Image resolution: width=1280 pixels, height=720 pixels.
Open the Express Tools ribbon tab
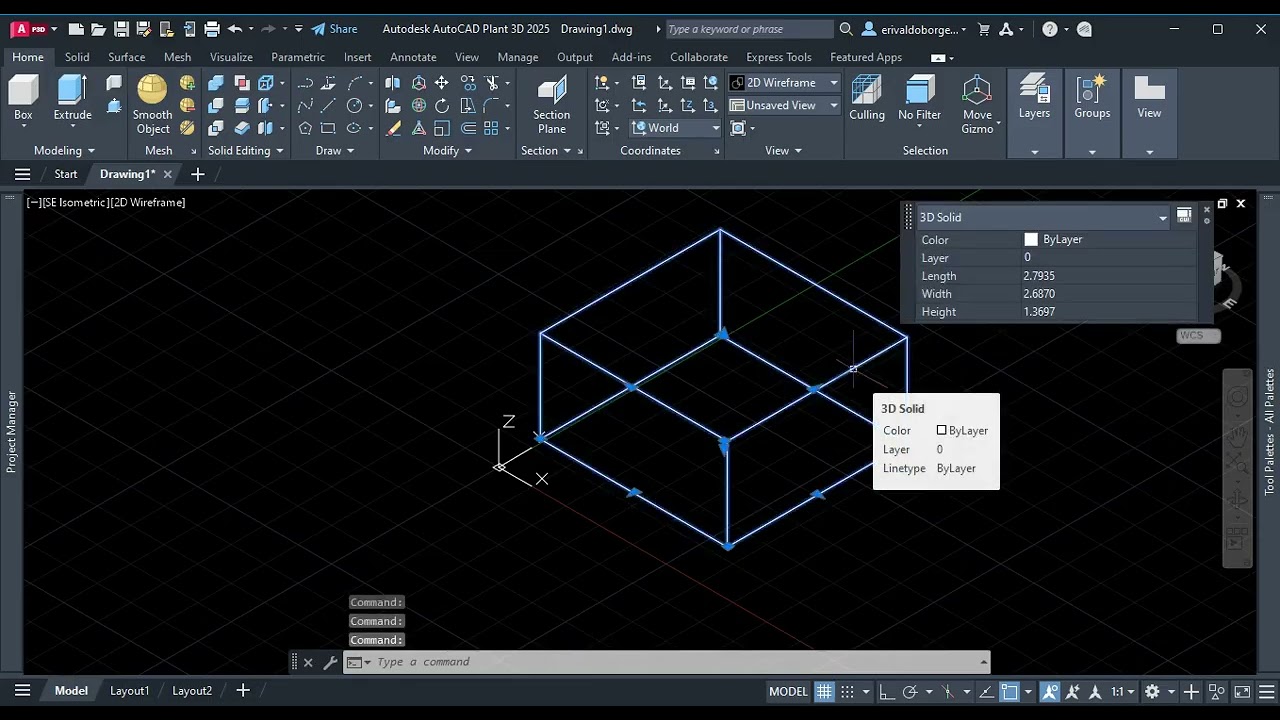click(779, 57)
